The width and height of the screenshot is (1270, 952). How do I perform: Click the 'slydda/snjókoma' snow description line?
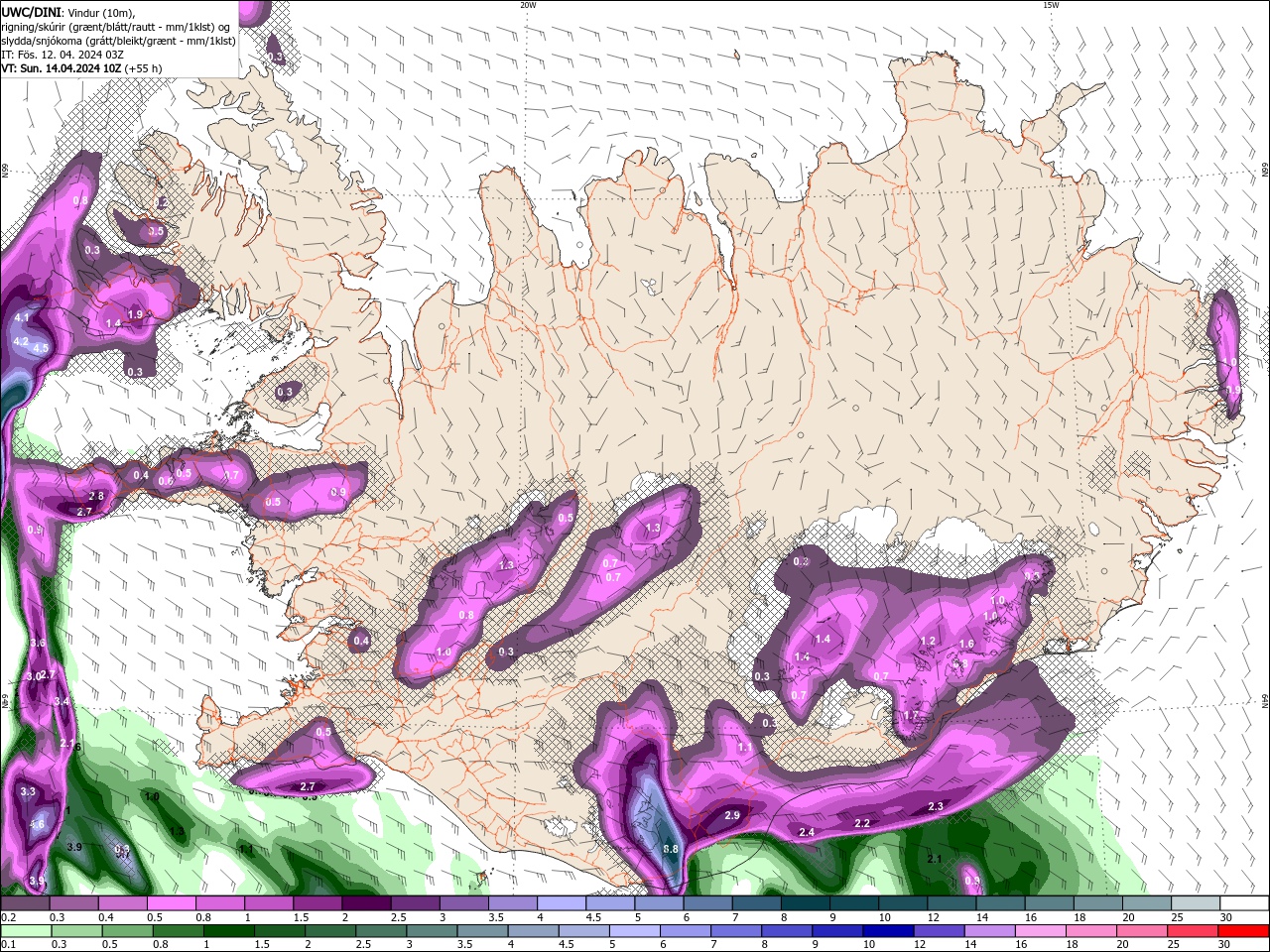click(x=118, y=41)
